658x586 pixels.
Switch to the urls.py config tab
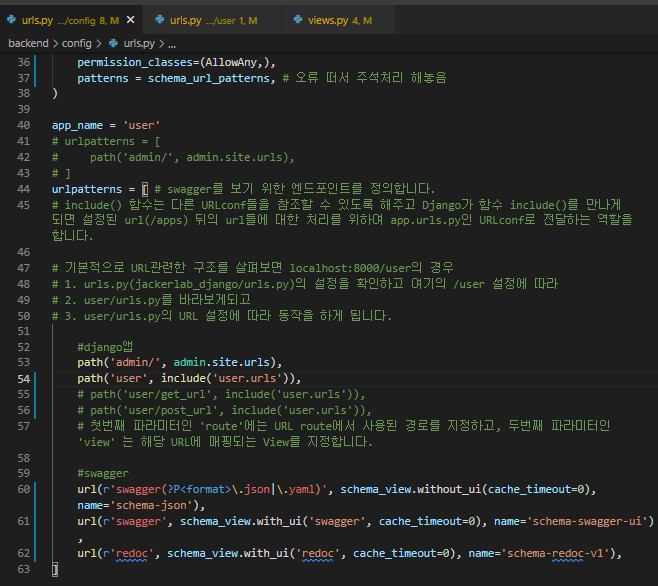[70, 20]
